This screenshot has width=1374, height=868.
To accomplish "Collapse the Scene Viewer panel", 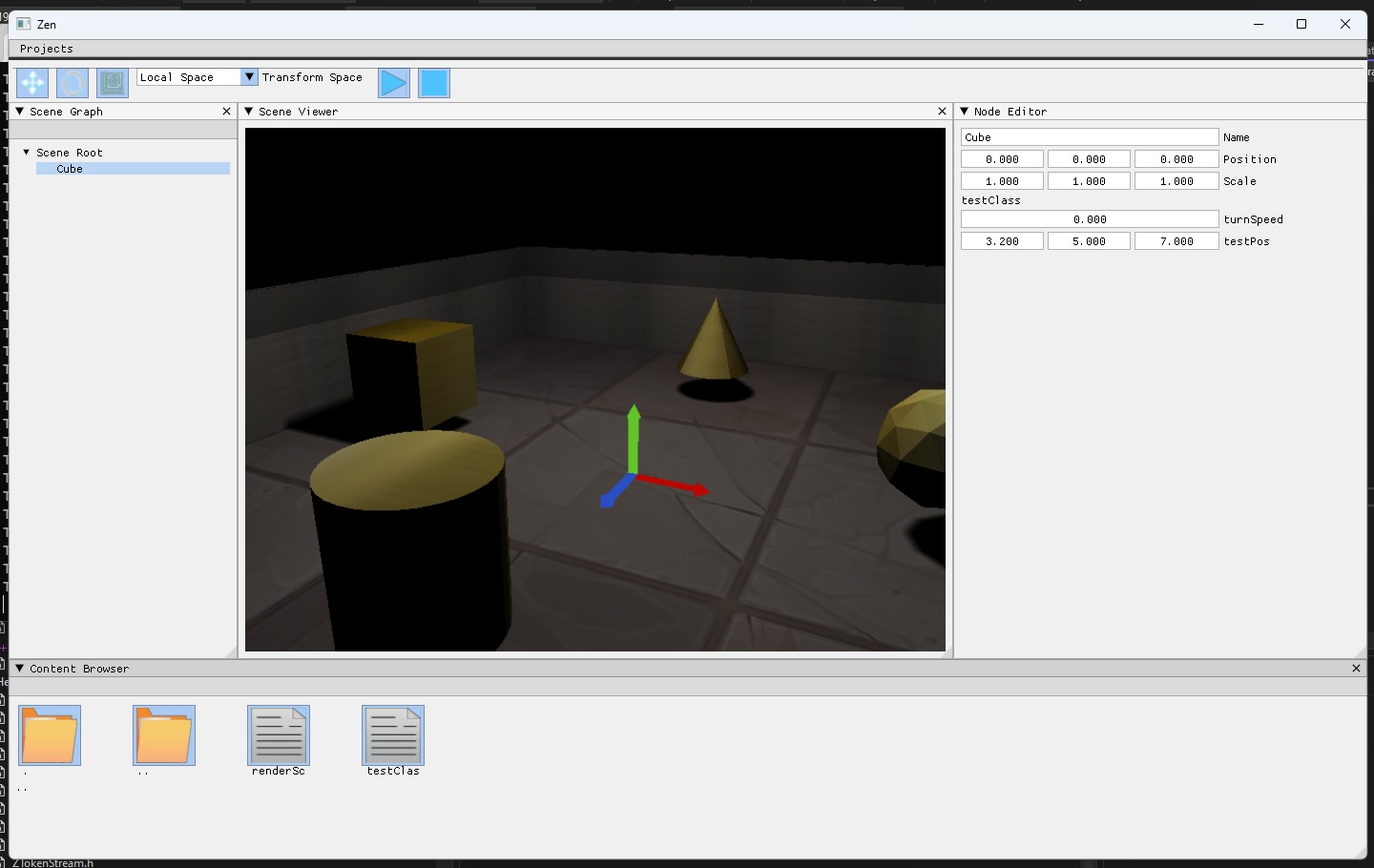I will pyautogui.click(x=249, y=112).
